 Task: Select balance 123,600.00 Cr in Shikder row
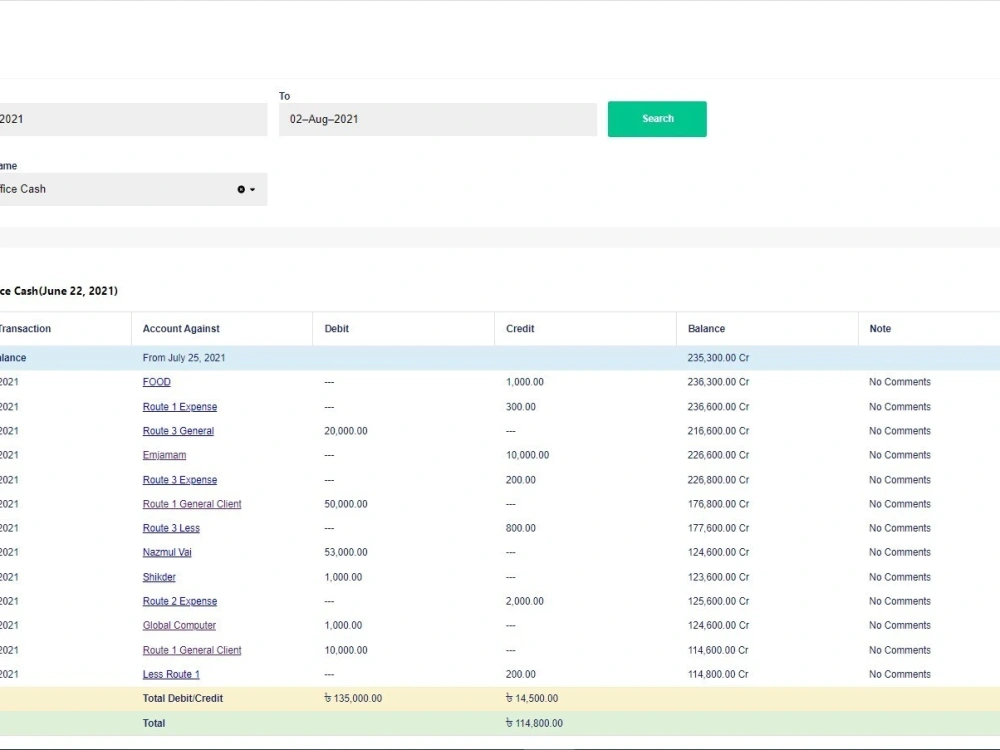click(718, 577)
